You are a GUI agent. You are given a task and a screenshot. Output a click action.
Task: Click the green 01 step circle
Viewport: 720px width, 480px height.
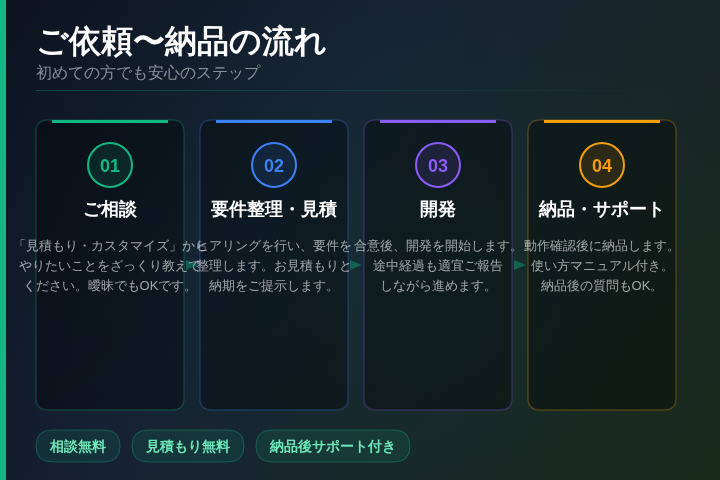(x=110, y=165)
